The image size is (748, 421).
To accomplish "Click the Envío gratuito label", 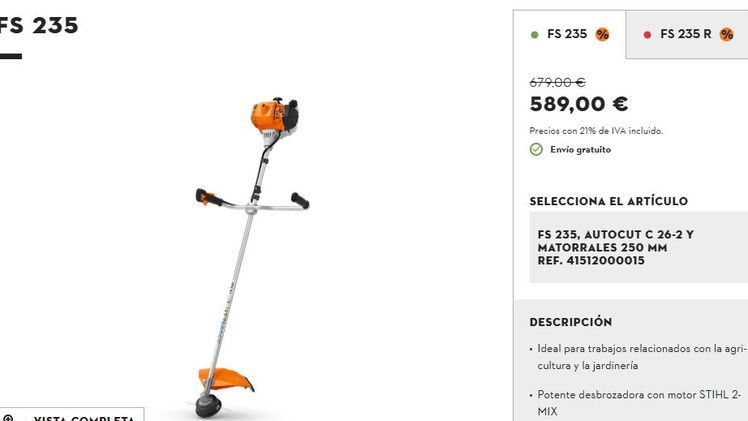I will coord(581,150).
